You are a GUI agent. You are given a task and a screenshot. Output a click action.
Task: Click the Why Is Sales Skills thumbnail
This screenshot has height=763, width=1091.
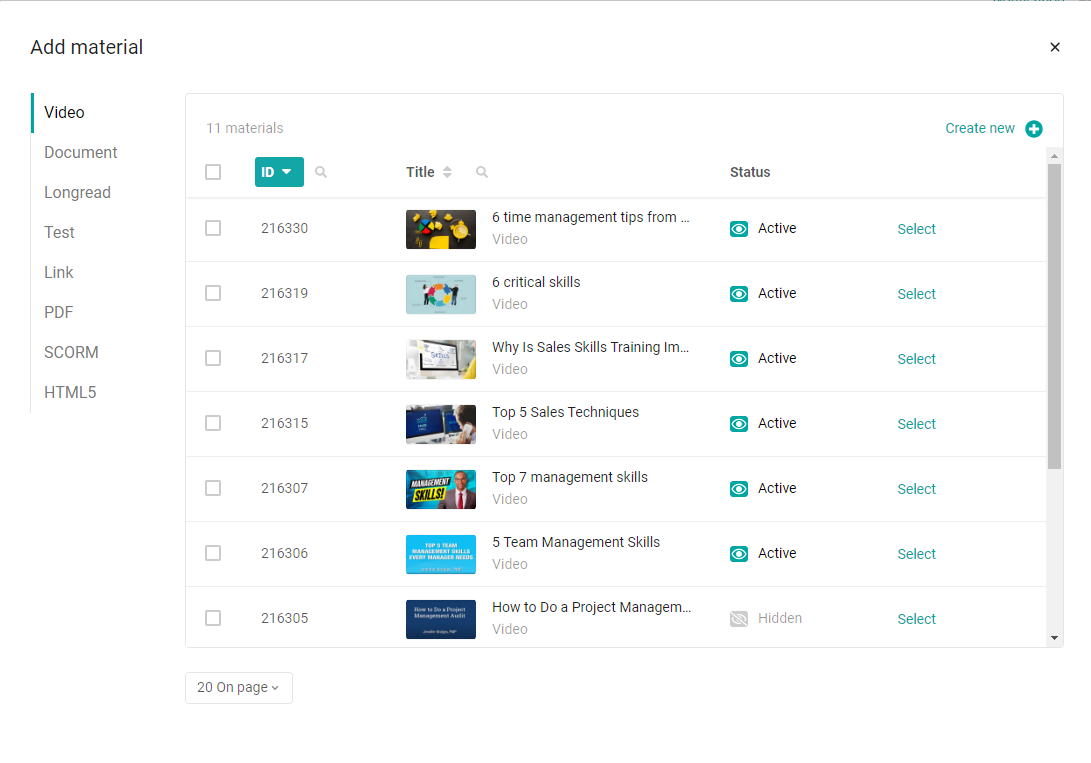click(x=441, y=360)
